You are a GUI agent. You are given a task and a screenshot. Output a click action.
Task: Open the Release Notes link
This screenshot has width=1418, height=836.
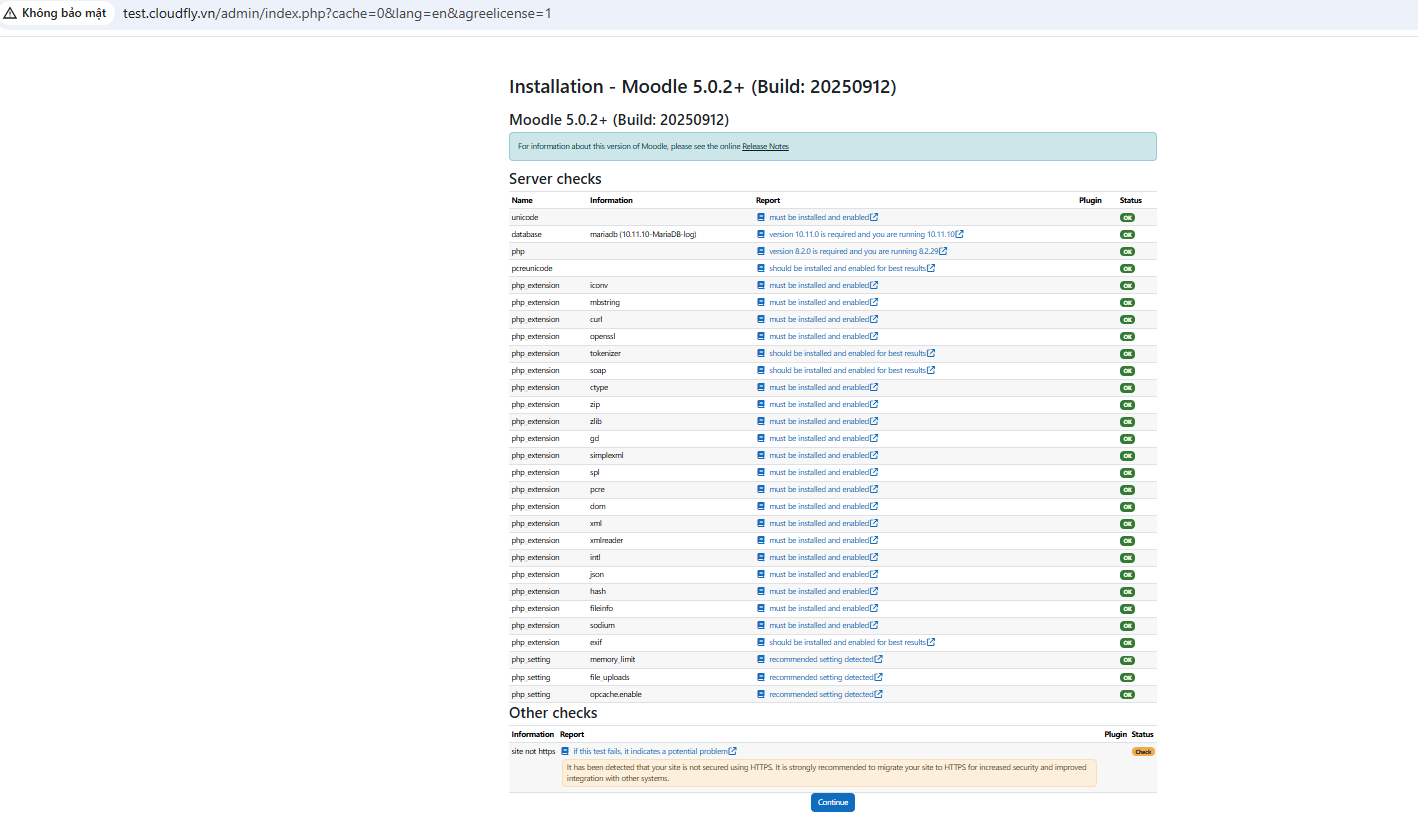(x=765, y=147)
